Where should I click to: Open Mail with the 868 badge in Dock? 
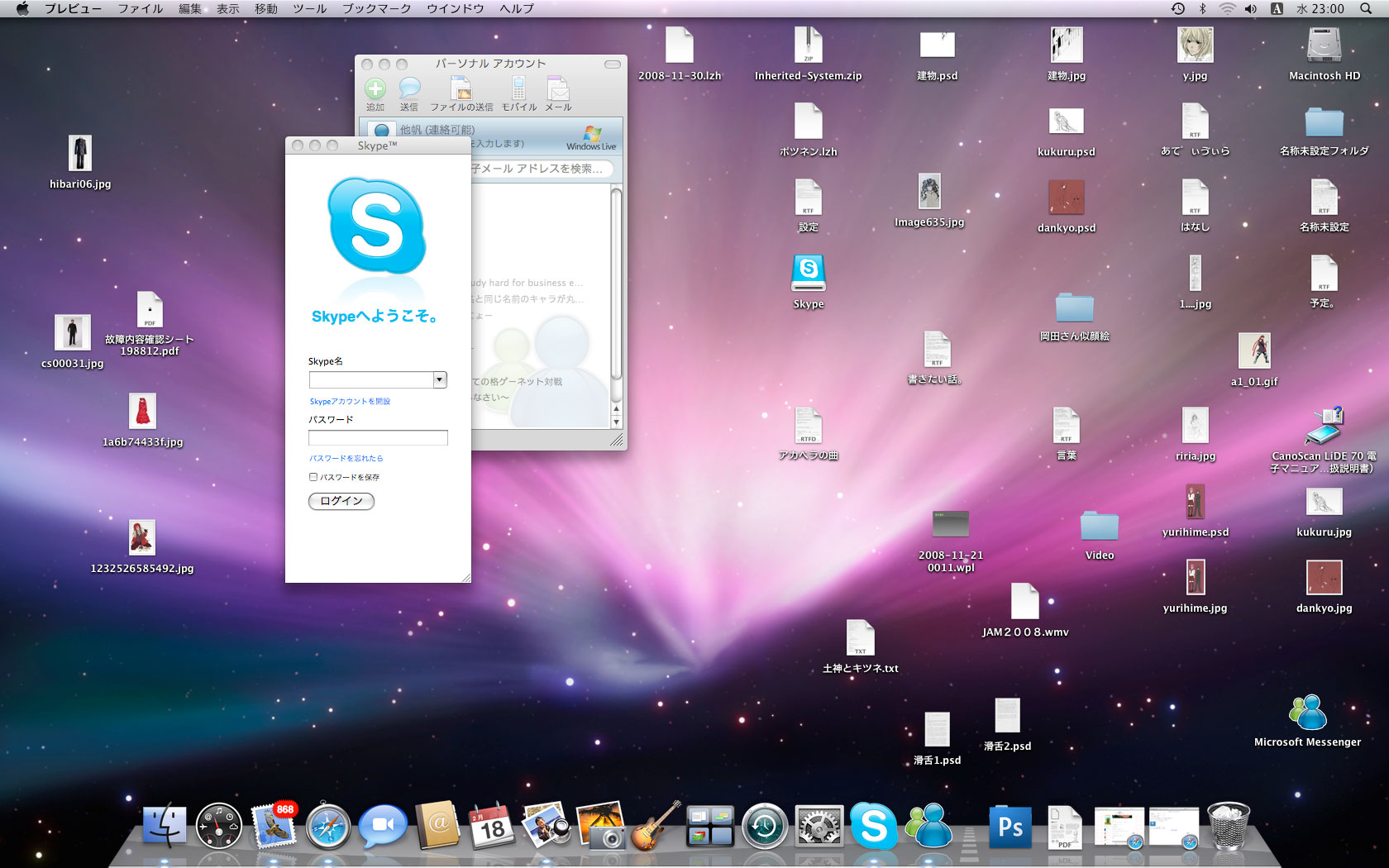coord(274,826)
